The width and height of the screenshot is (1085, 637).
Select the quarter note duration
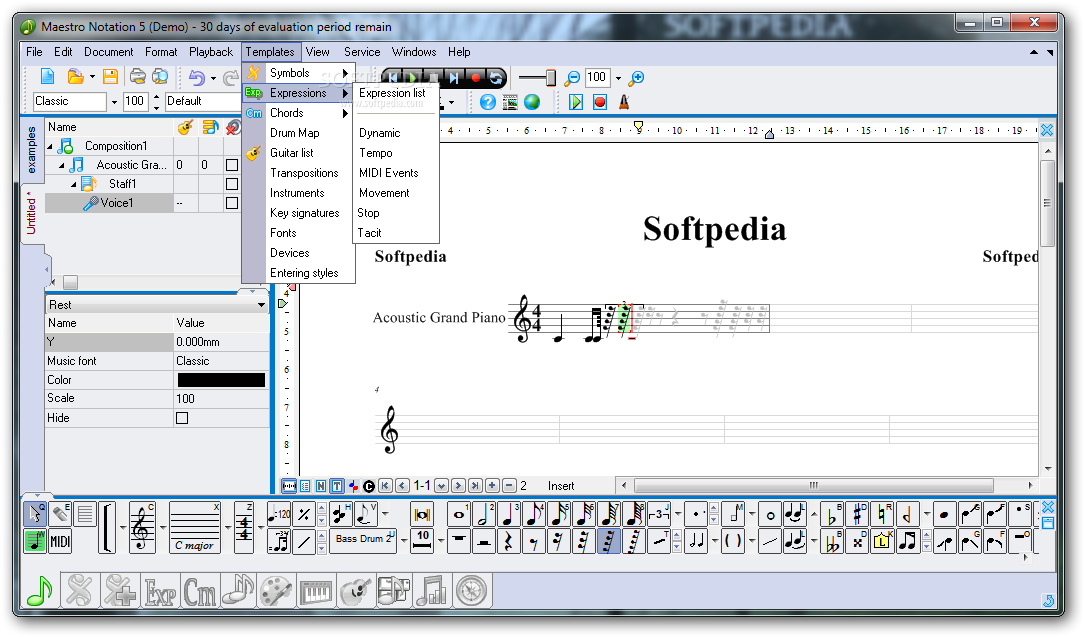pyautogui.click(x=508, y=514)
